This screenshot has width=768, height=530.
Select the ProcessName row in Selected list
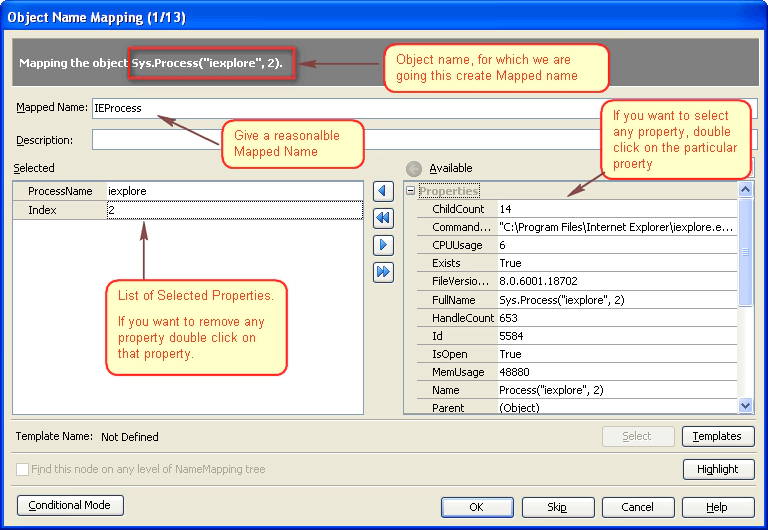[60, 191]
